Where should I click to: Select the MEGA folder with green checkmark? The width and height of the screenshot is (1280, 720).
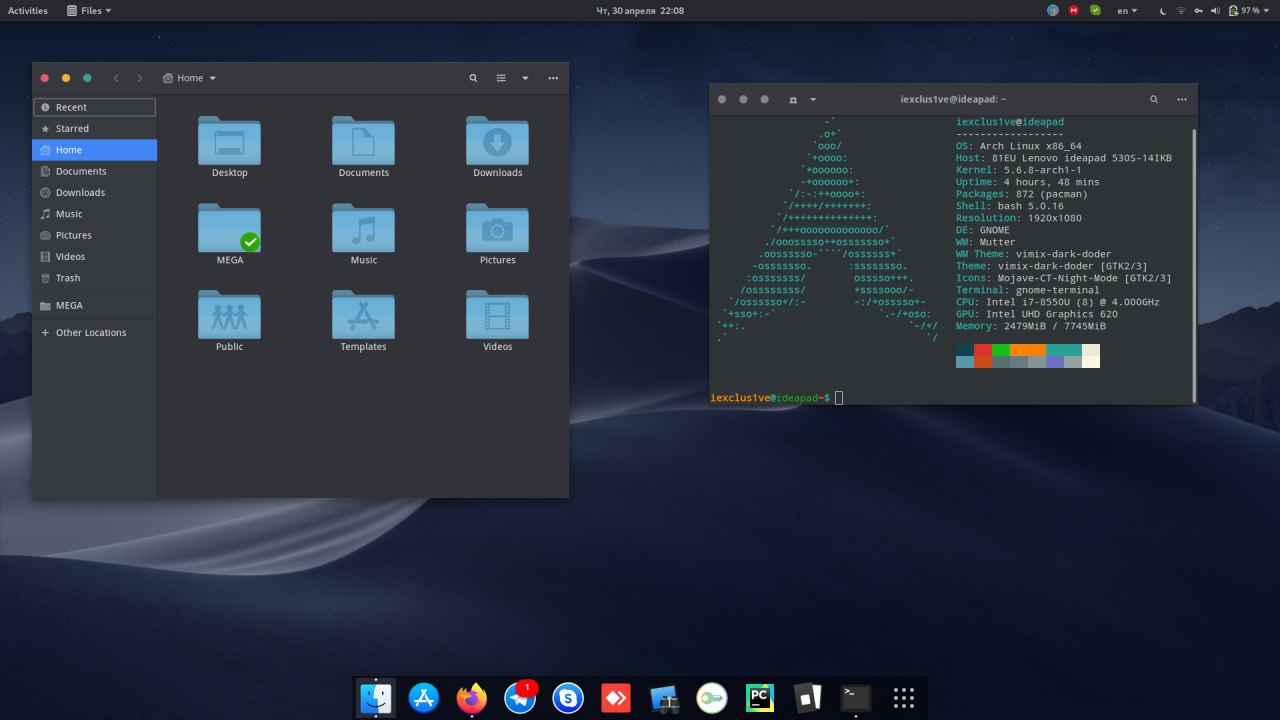(x=229, y=228)
